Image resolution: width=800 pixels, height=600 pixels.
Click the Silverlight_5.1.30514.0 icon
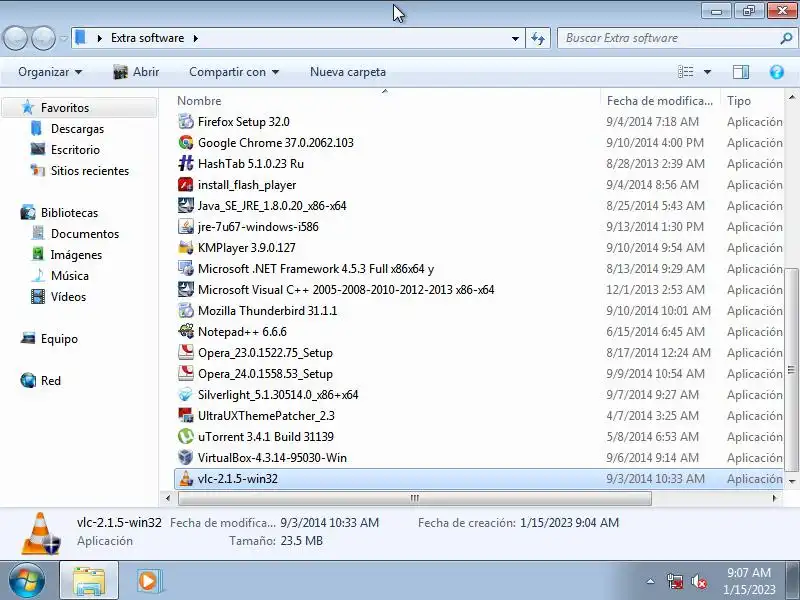[186, 394]
